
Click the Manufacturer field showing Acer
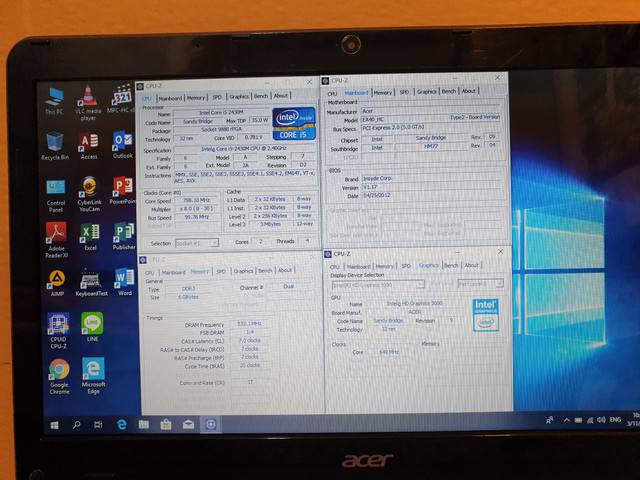point(431,110)
